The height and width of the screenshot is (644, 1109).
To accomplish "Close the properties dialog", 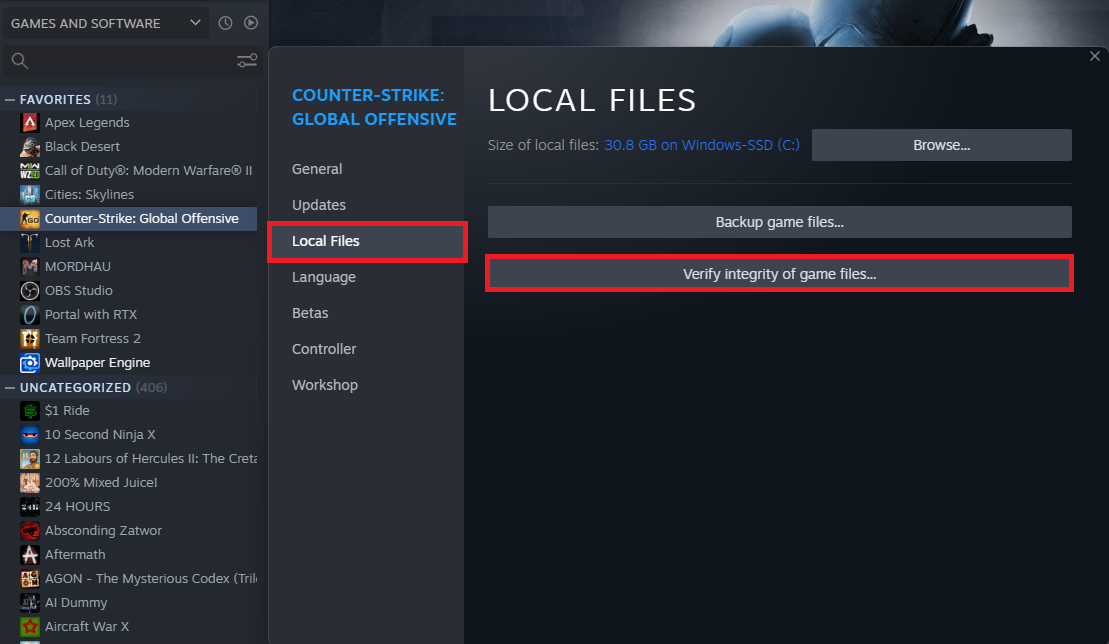I will point(1095,57).
